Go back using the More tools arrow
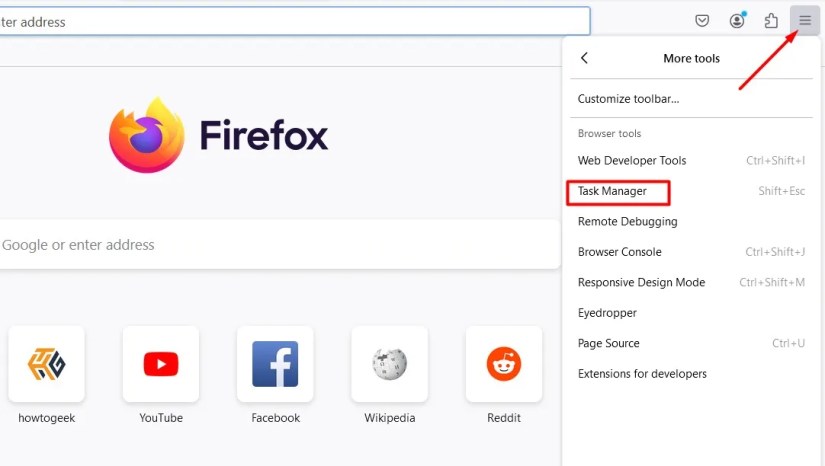This screenshot has width=825, height=466. (584, 58)
